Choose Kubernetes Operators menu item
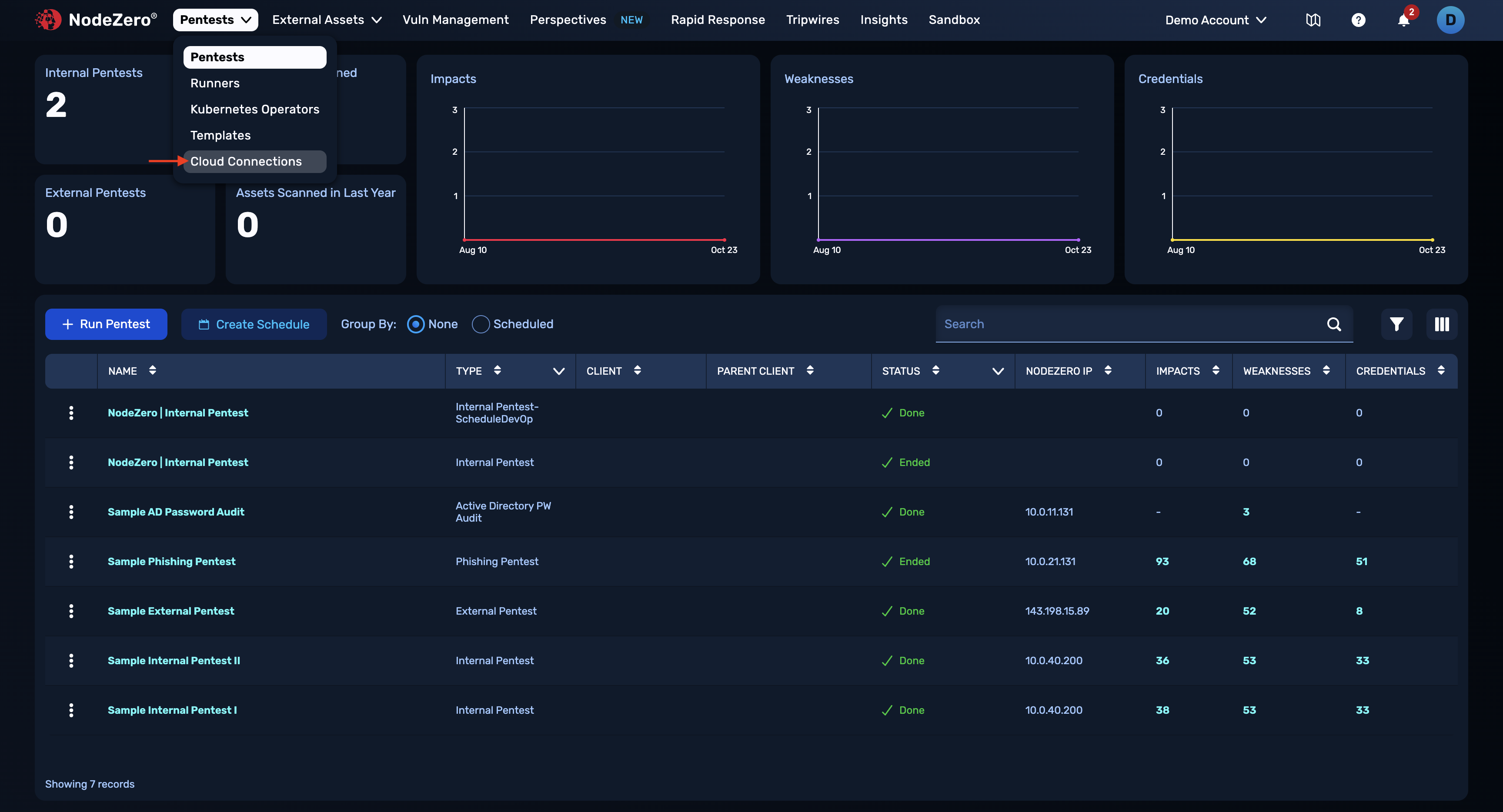The width and height of the screenshot is (1503, 812). click(x=254, y=109)
